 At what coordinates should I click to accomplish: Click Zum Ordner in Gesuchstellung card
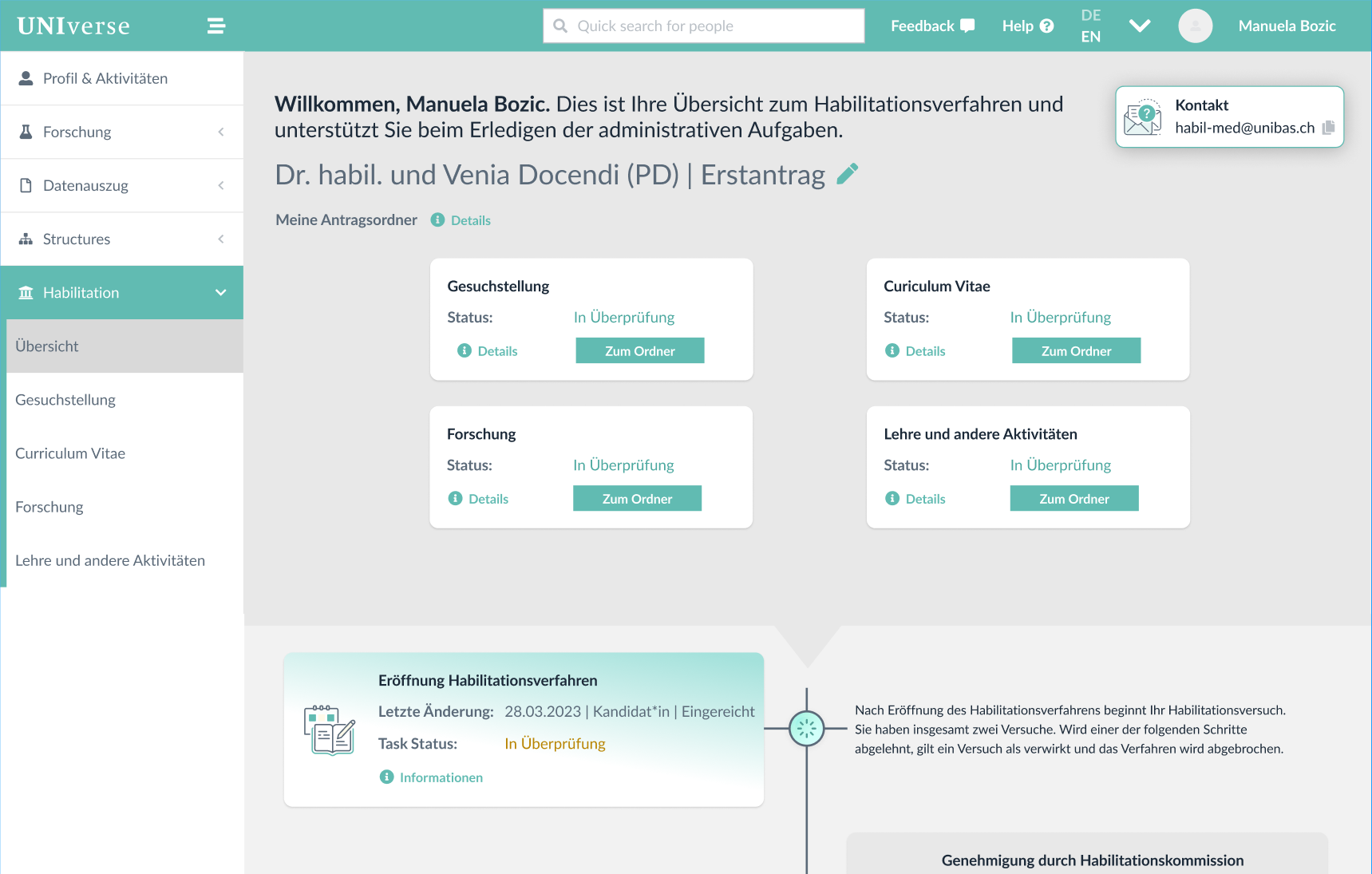pos(639,351)
